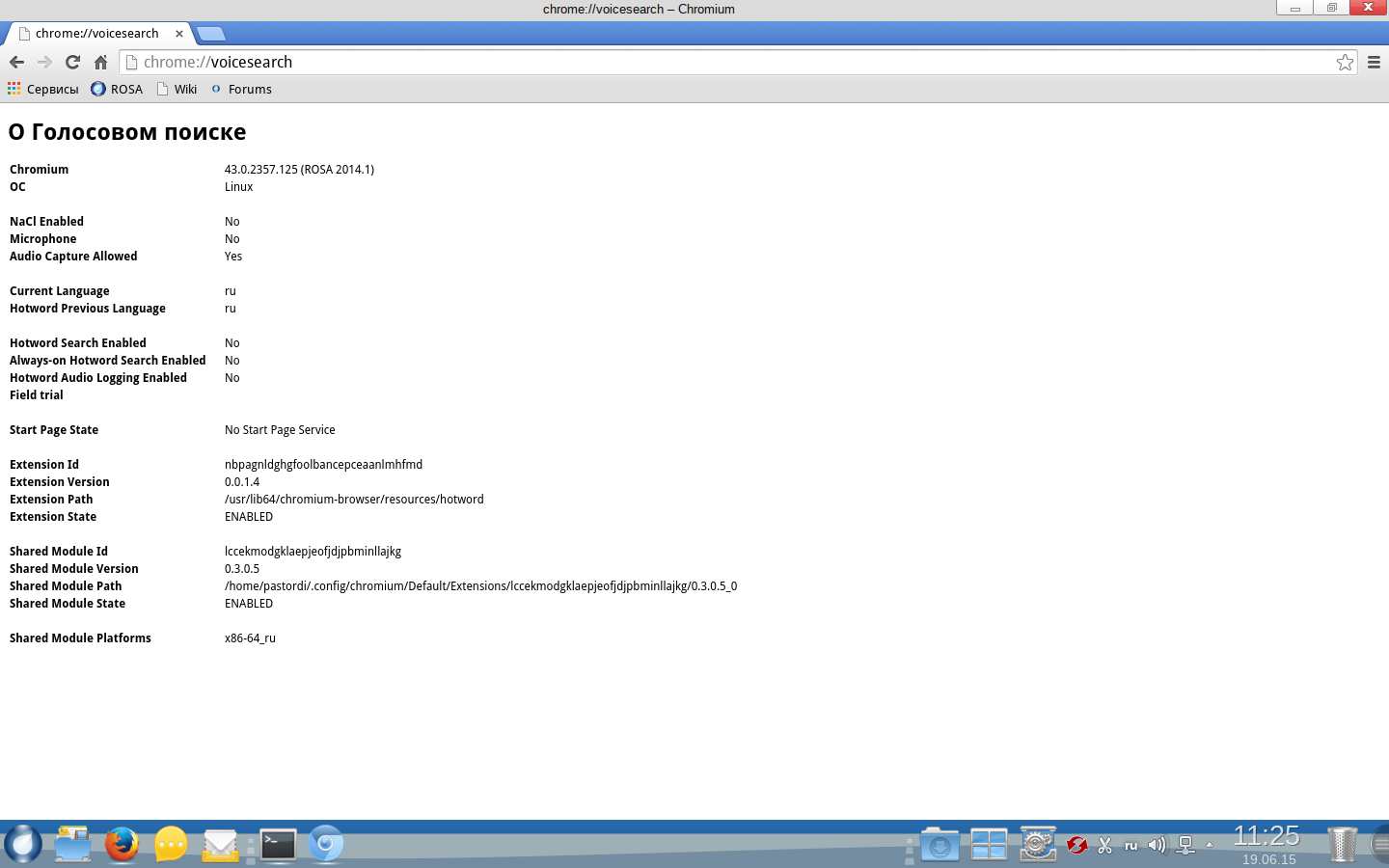Click the 'Hotword Search Enabled' label
1389x868 pixels.
(x=78, y=343)
